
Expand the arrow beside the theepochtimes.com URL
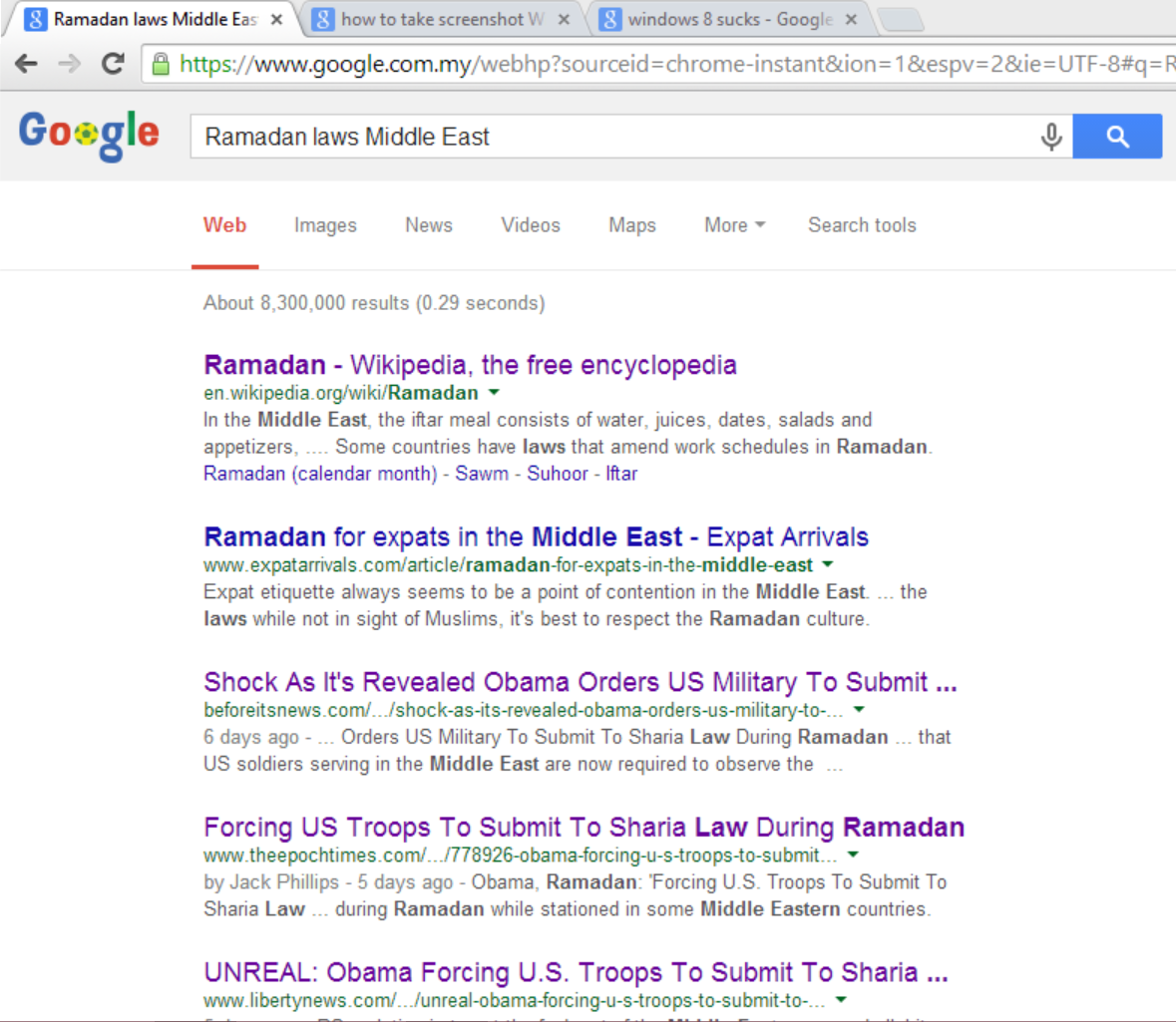click(854, 854)
